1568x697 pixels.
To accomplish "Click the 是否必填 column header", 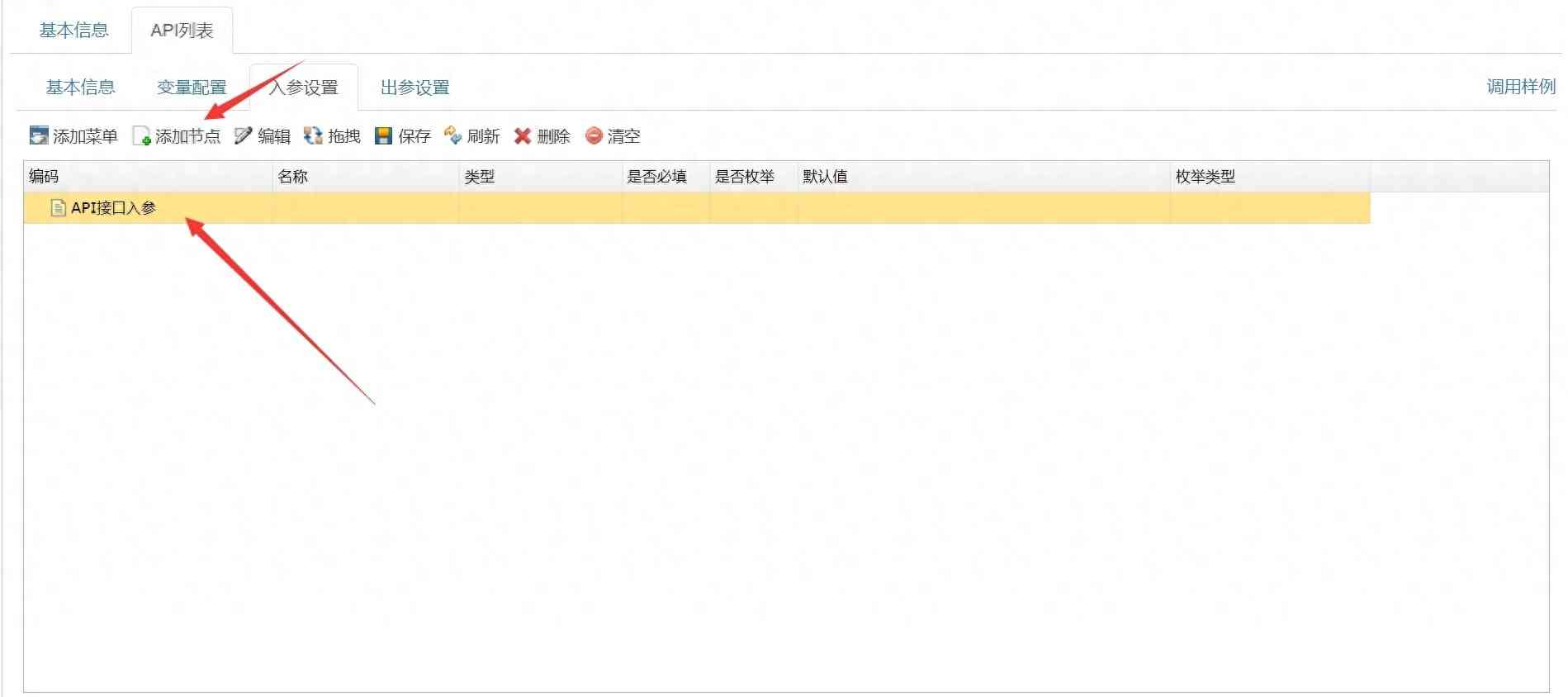I will tap(666, 176).
